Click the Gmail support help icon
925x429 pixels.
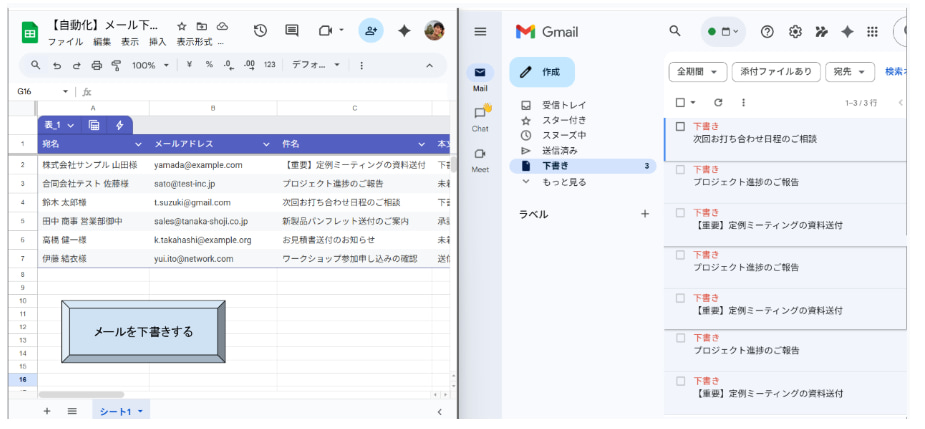767,32
